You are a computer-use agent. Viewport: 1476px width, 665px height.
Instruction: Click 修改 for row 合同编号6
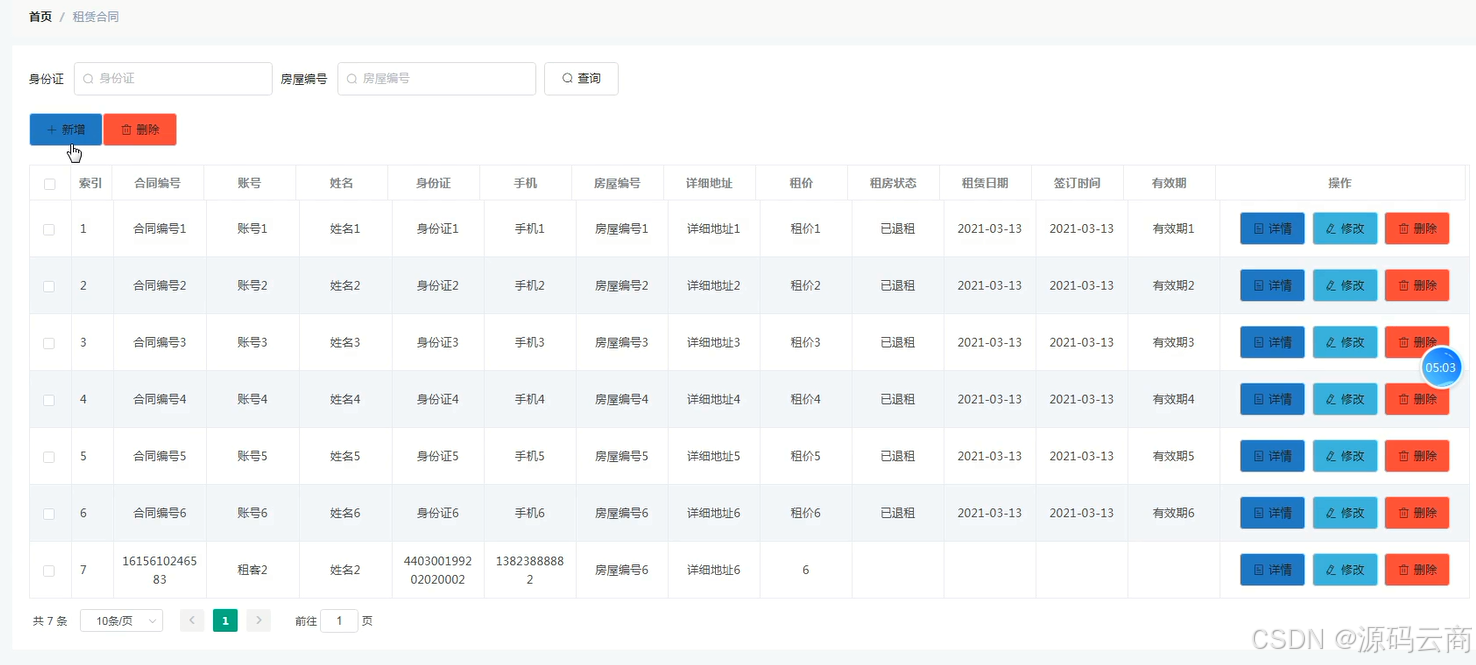1345,514
